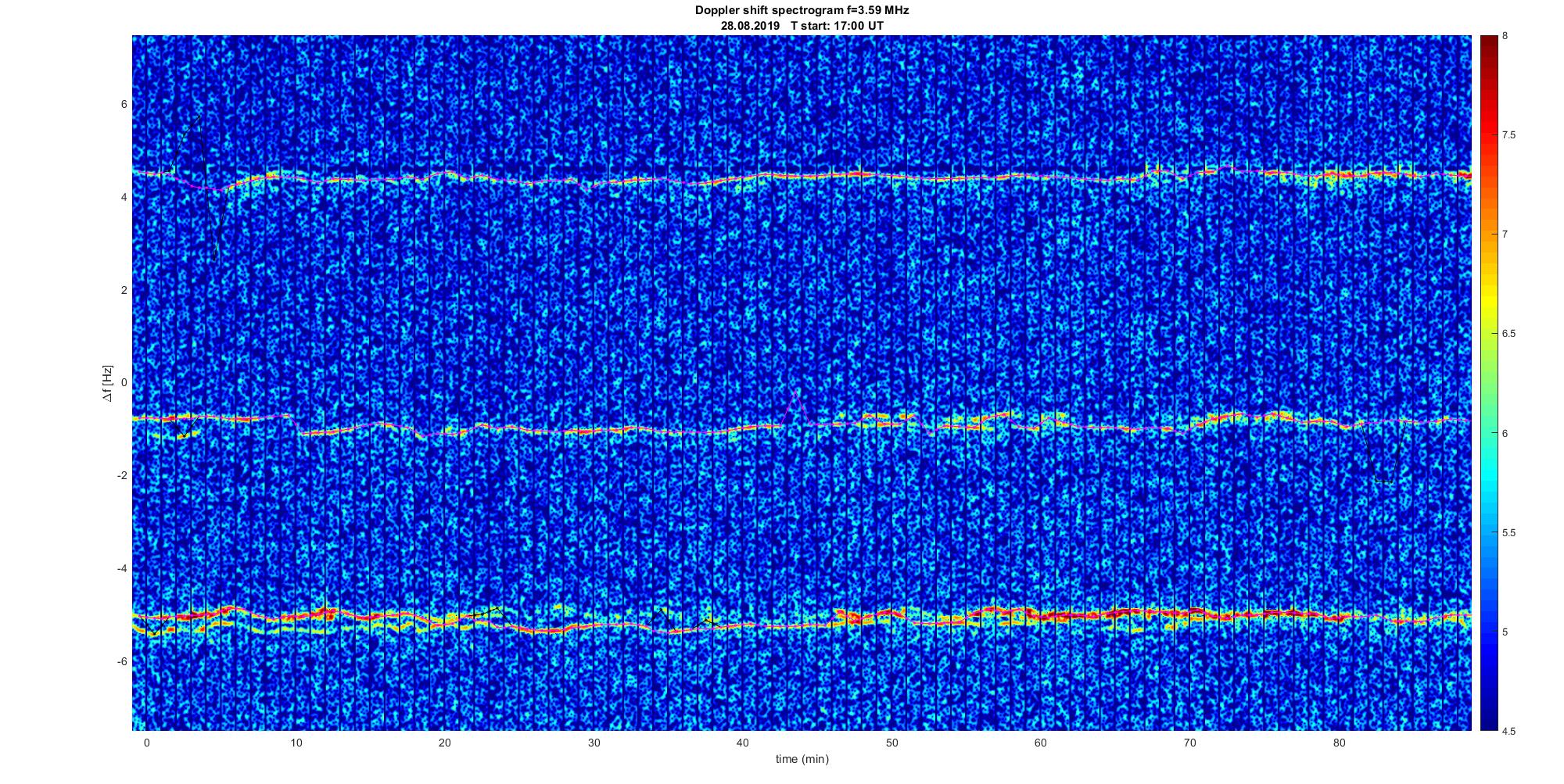Click y-axis tick label '6'
The image size is (1564, 784).
click(x=124, y=105)
